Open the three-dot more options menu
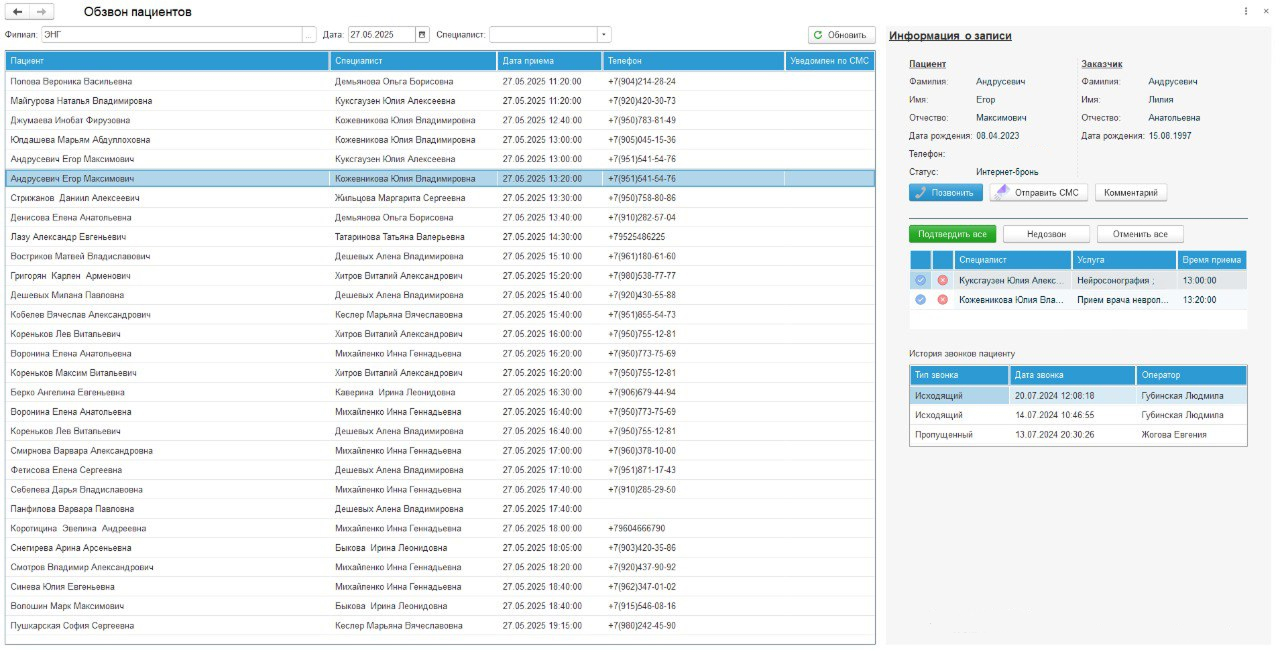The image size is (1280, 652). 1246,11
